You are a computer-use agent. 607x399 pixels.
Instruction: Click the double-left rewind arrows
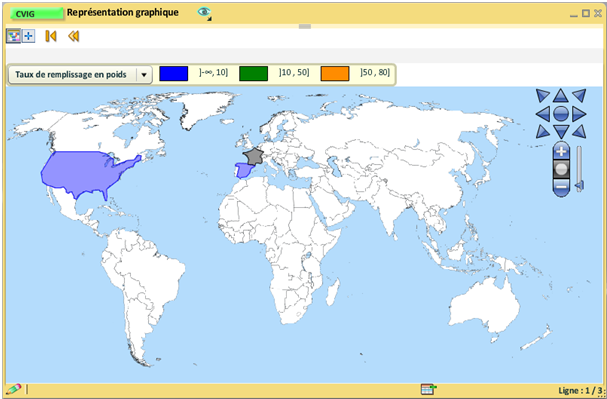coord(73,36)
